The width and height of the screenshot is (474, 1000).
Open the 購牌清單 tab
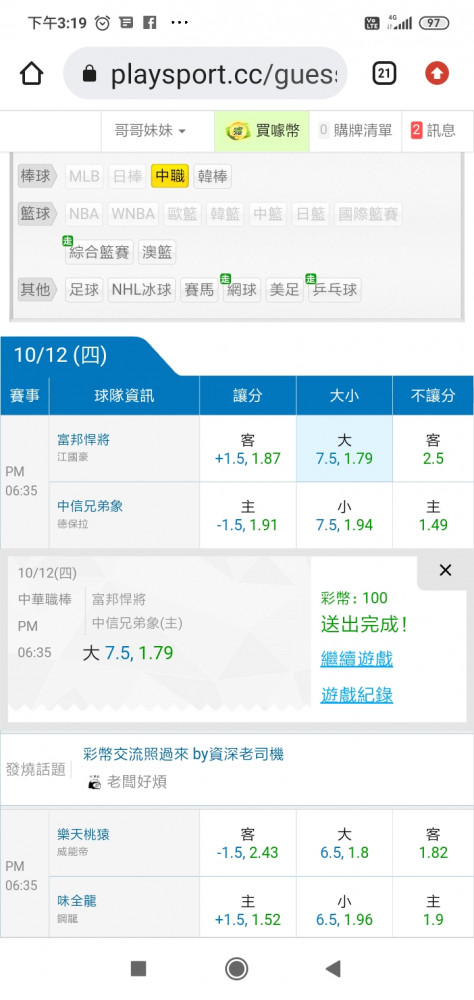click(355, 131)
